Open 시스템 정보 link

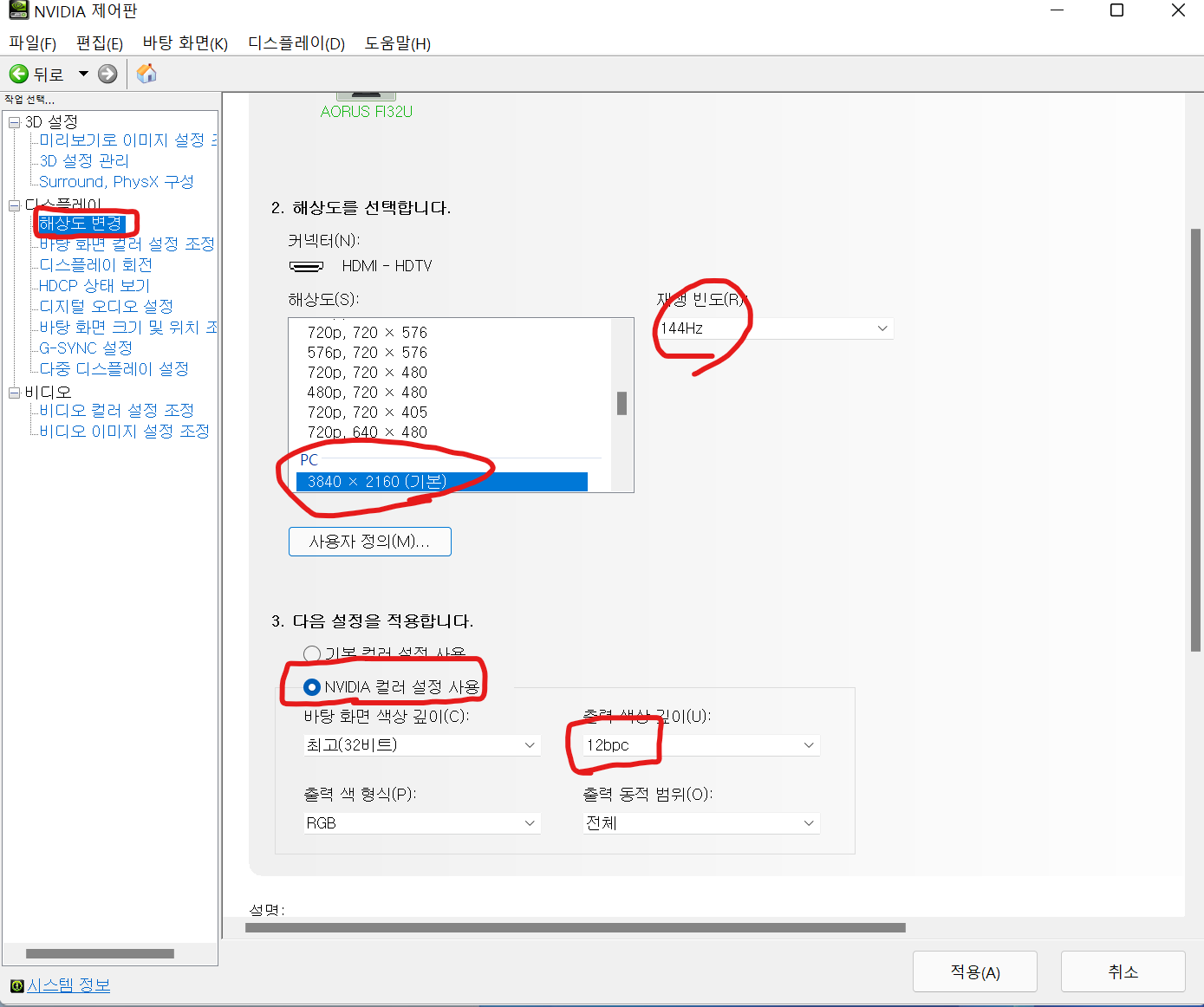[x=68, y=985]
